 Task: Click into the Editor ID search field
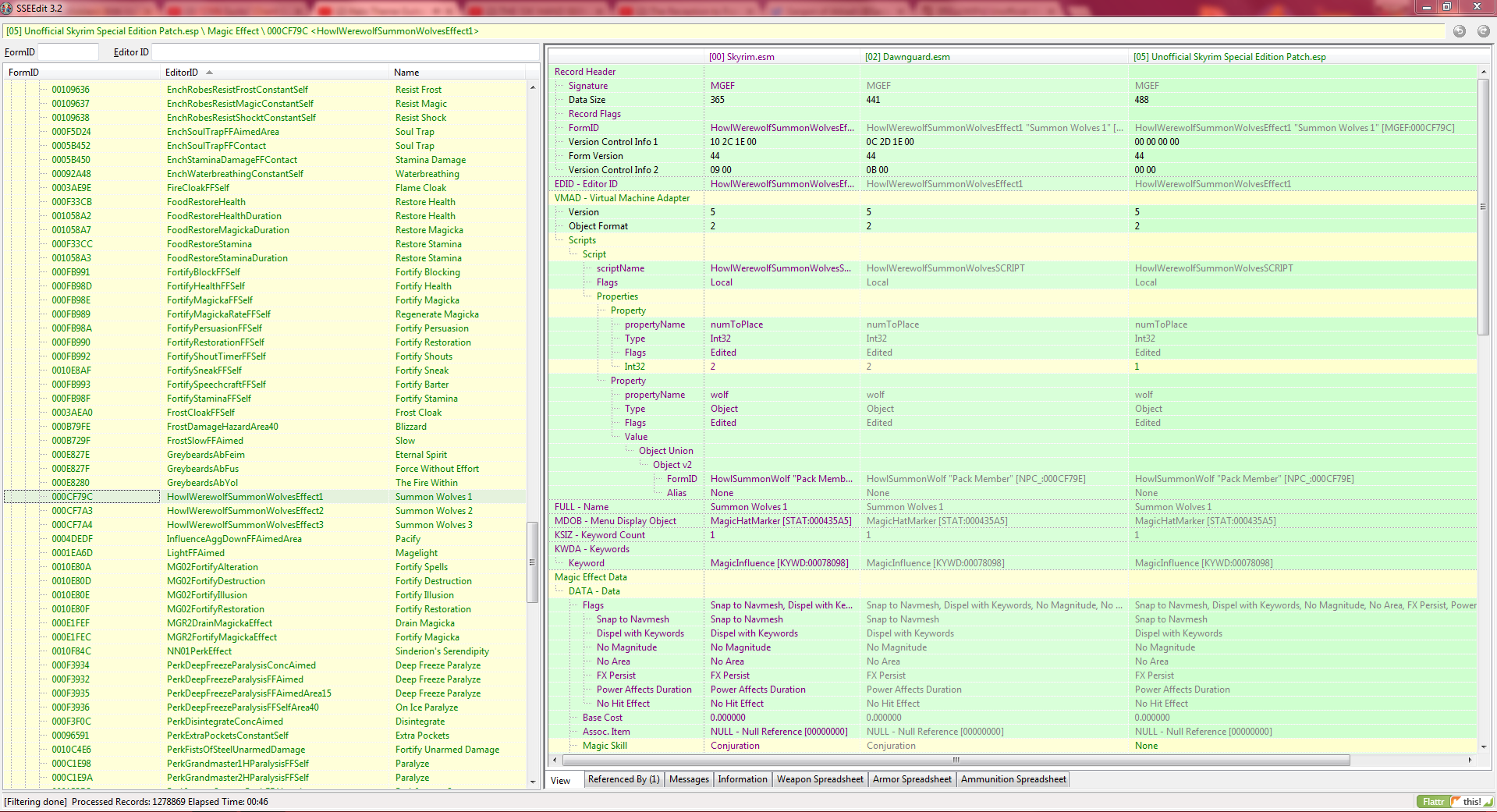(x=343, y=52)
